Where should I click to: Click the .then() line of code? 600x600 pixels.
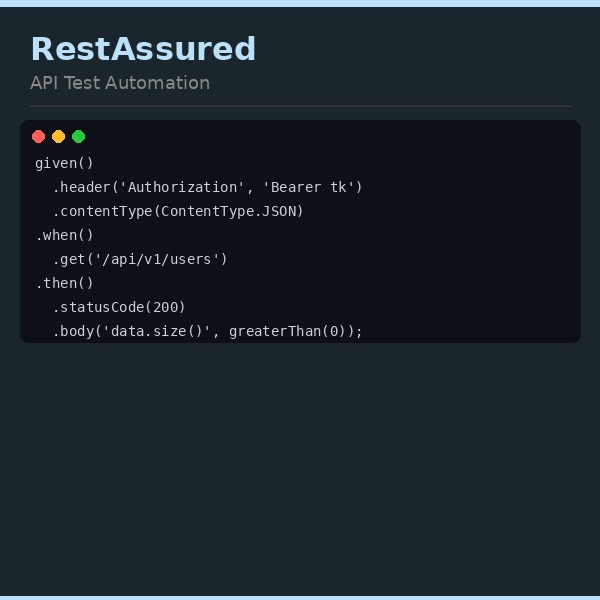64,283
